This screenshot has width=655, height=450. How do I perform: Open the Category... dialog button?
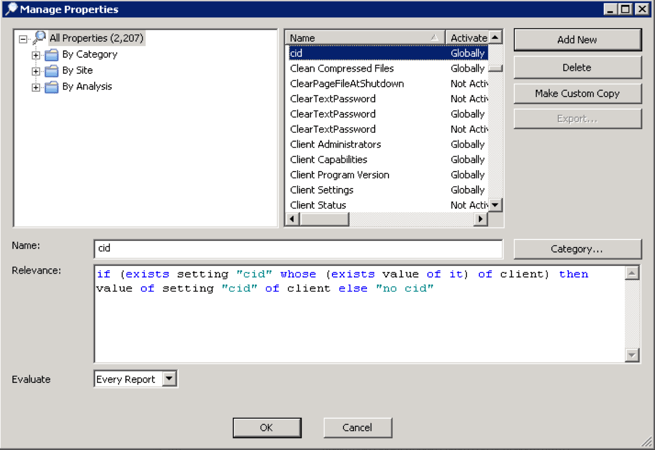pos(577,249)
